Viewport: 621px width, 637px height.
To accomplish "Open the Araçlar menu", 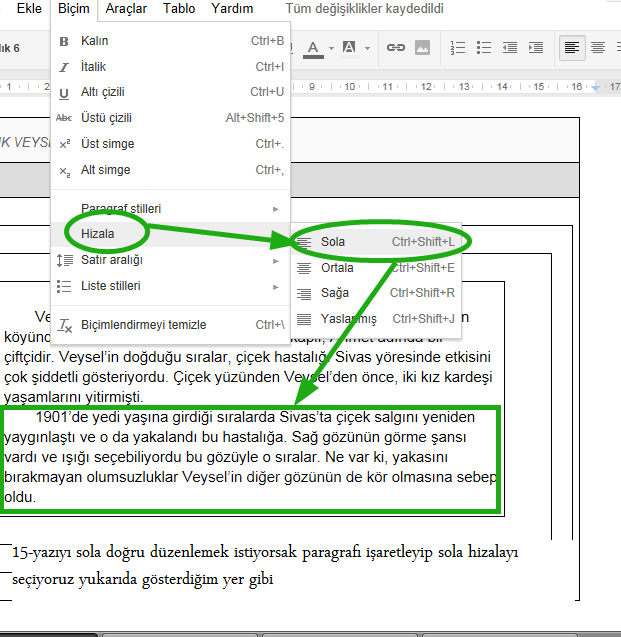I will (x=126, y=9).
